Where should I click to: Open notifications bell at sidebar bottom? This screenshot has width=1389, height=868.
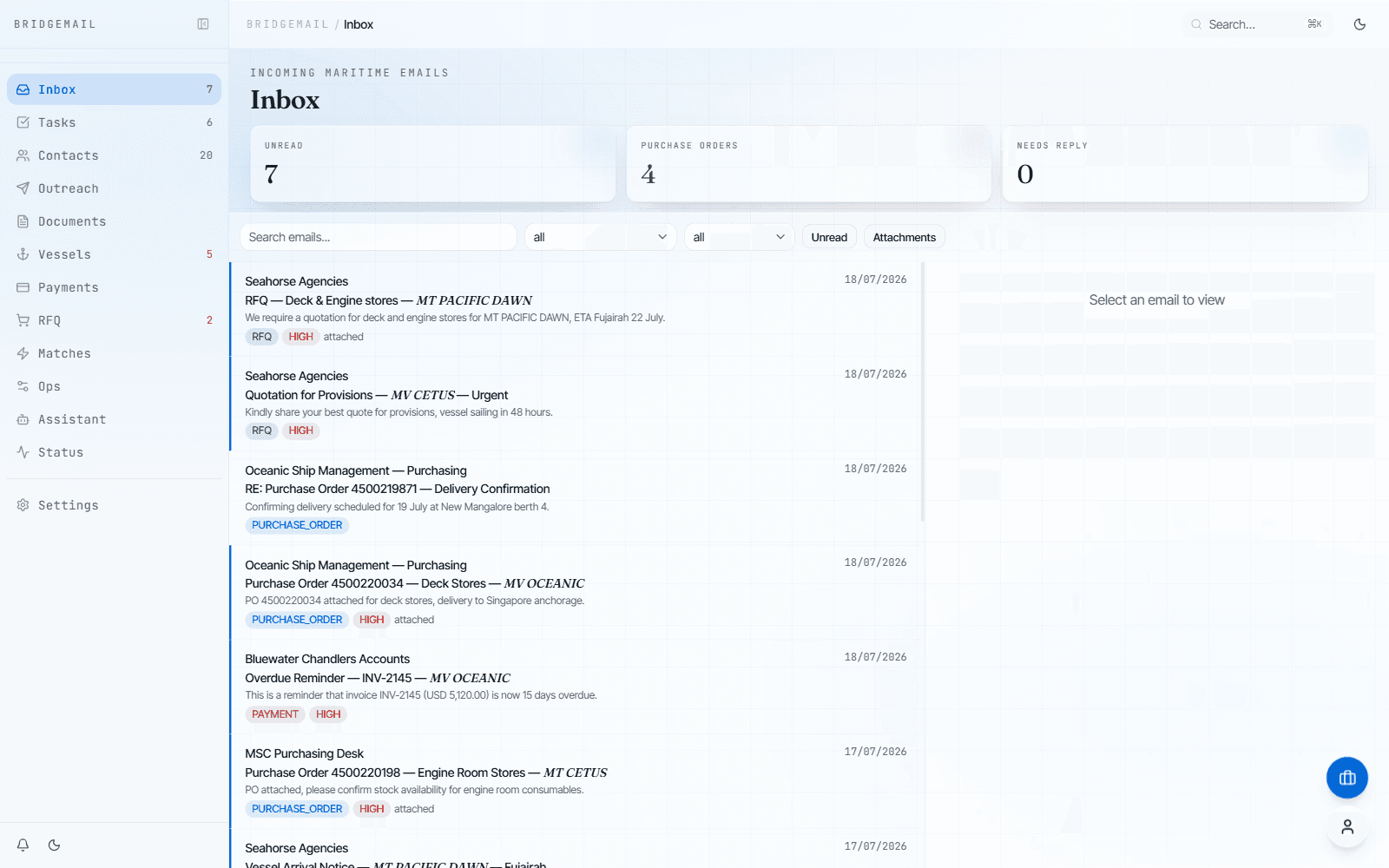click(23, 845)
